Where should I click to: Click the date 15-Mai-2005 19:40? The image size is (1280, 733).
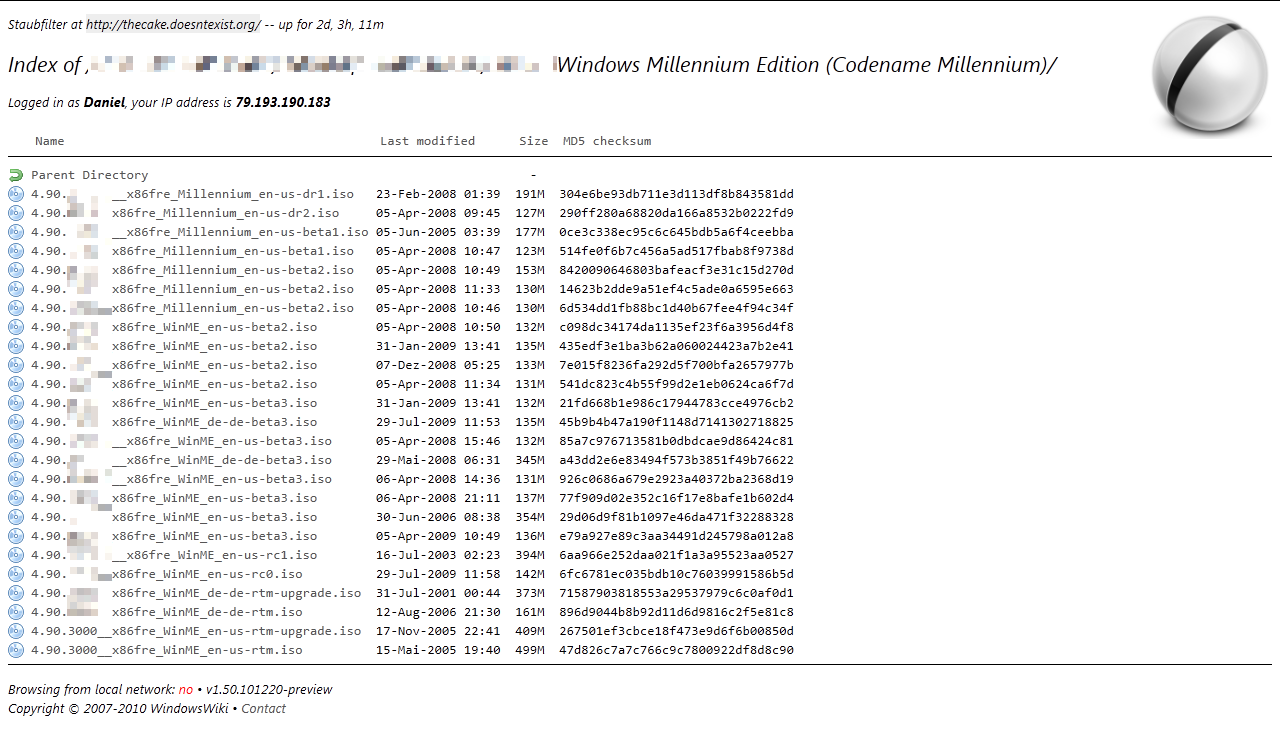coord(438,650)
